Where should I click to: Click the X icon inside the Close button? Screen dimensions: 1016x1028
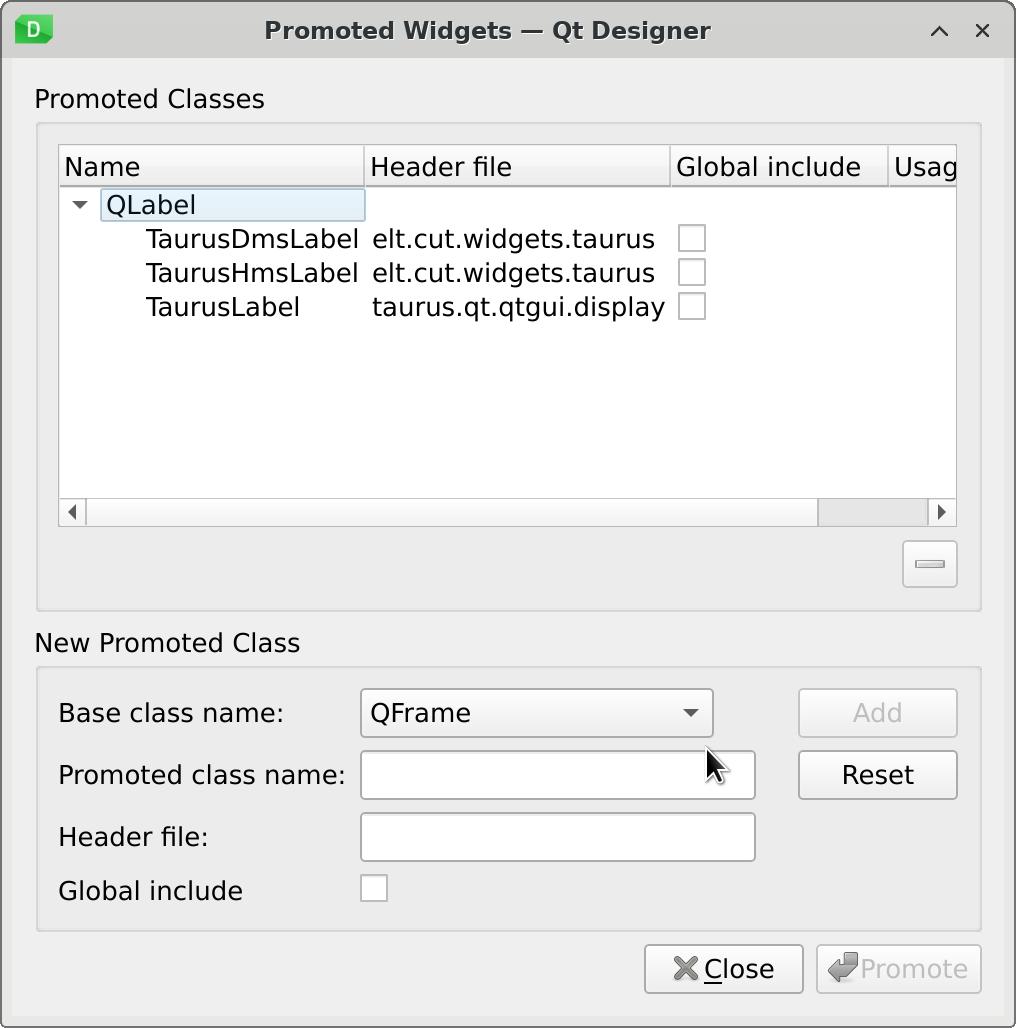[685, 968]
